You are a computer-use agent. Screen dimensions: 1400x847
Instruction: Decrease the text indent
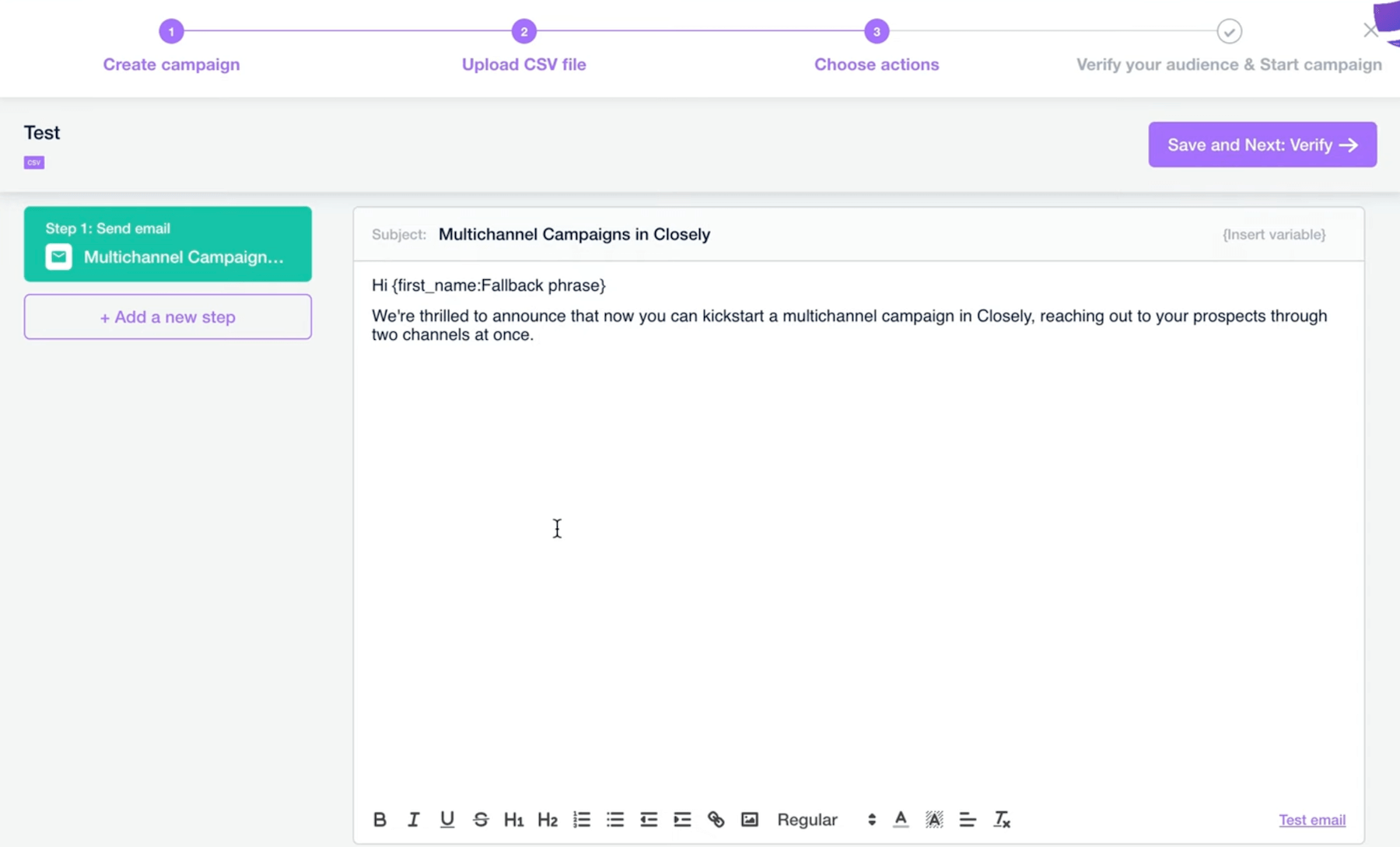[x=649, y=819]
